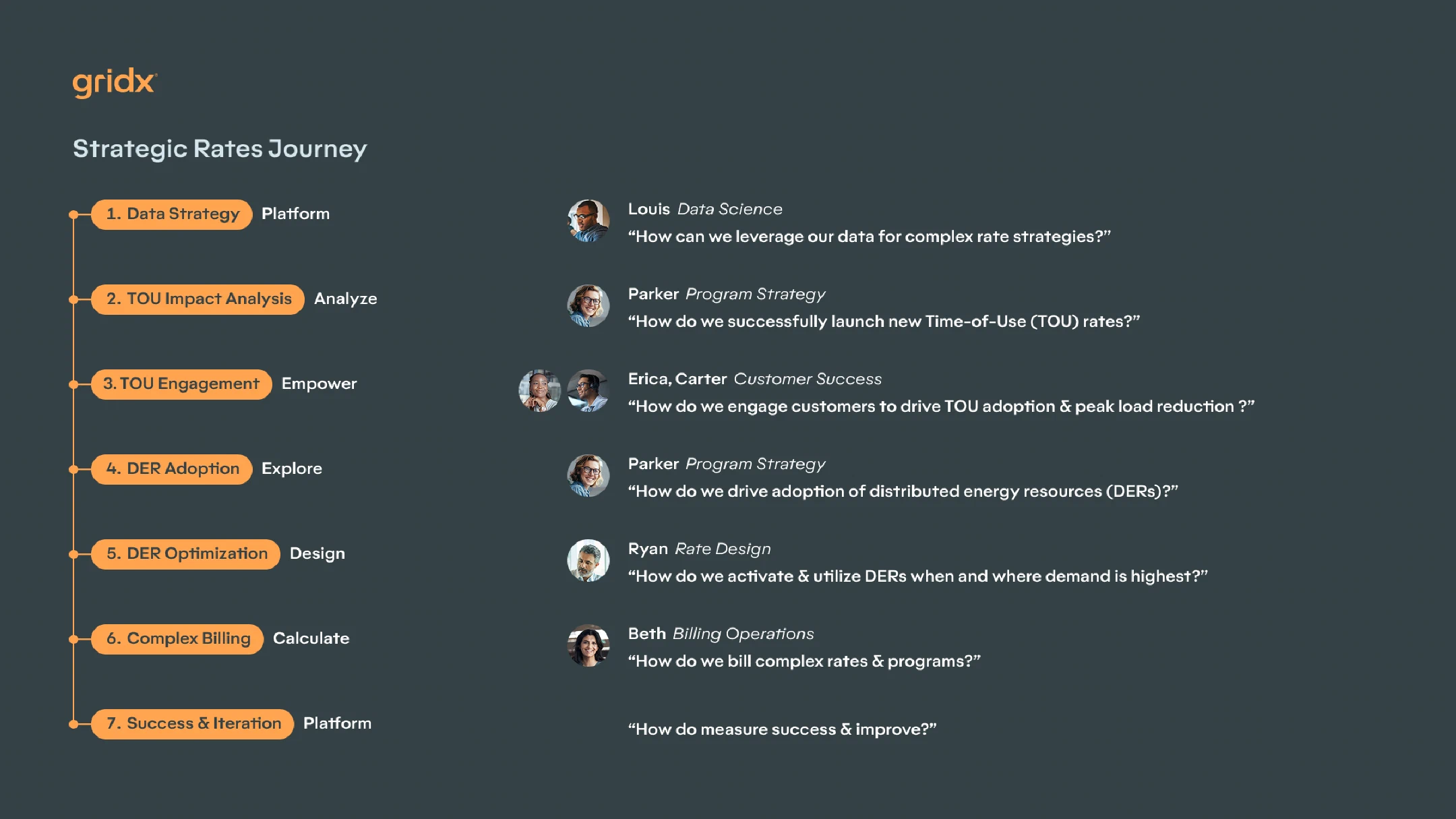Image resolution: width=1456 pixels, height=819 pixels.
Task: Click the Calculate label
Action: (311, 638)
